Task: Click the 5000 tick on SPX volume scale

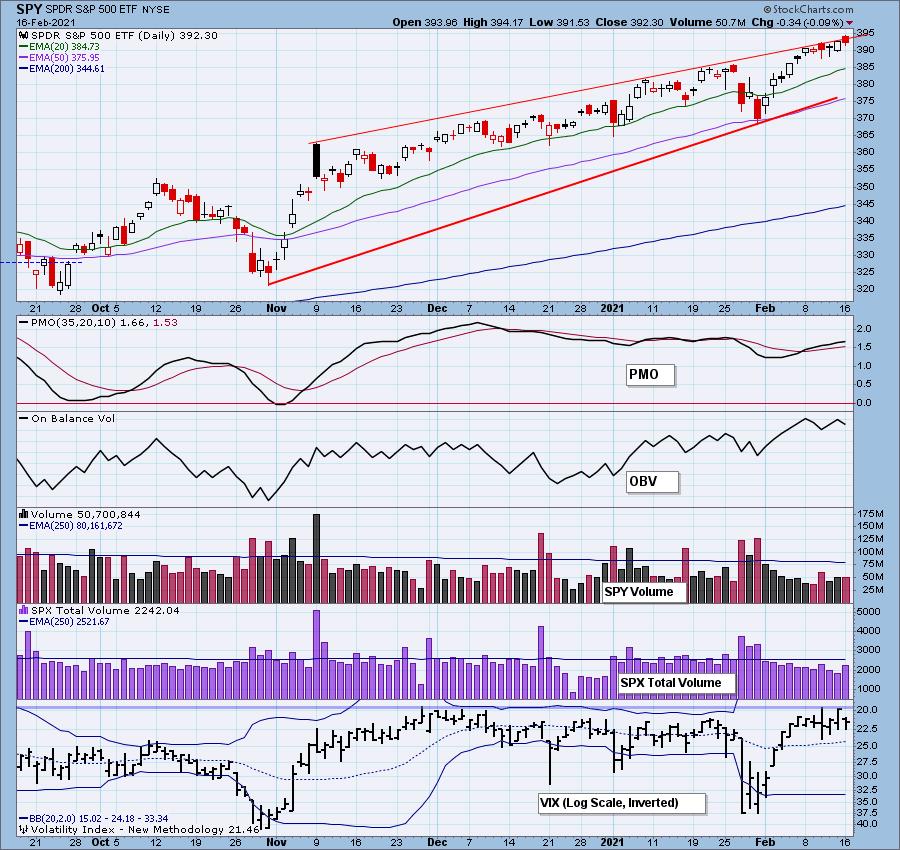Action: tap(868, 612)
